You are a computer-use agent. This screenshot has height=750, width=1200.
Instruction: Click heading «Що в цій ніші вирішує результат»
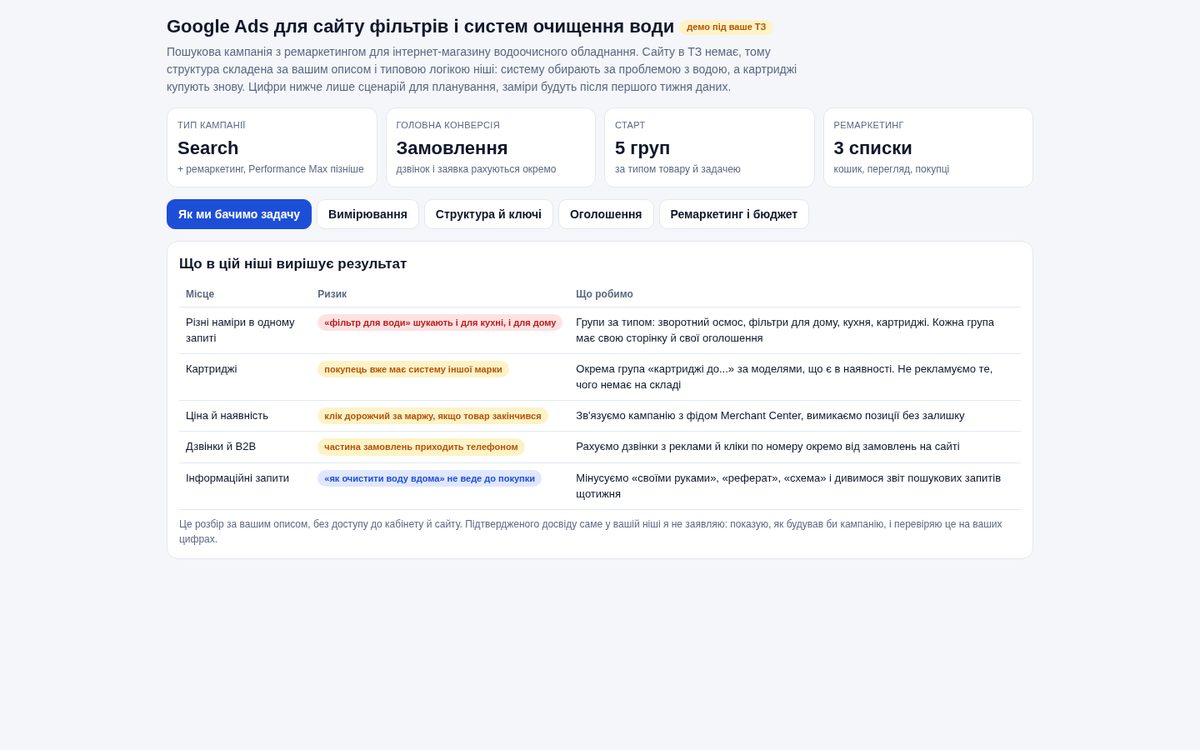(x=293, y=263)
